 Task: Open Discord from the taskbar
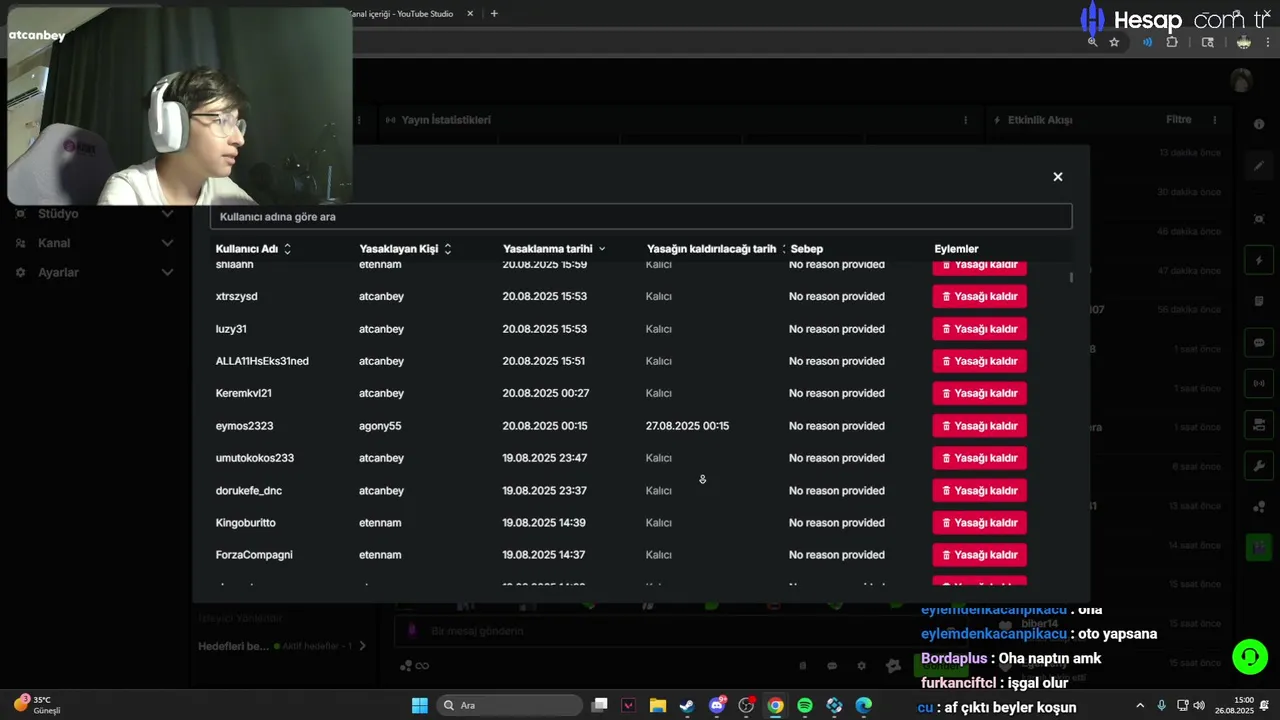717,705
